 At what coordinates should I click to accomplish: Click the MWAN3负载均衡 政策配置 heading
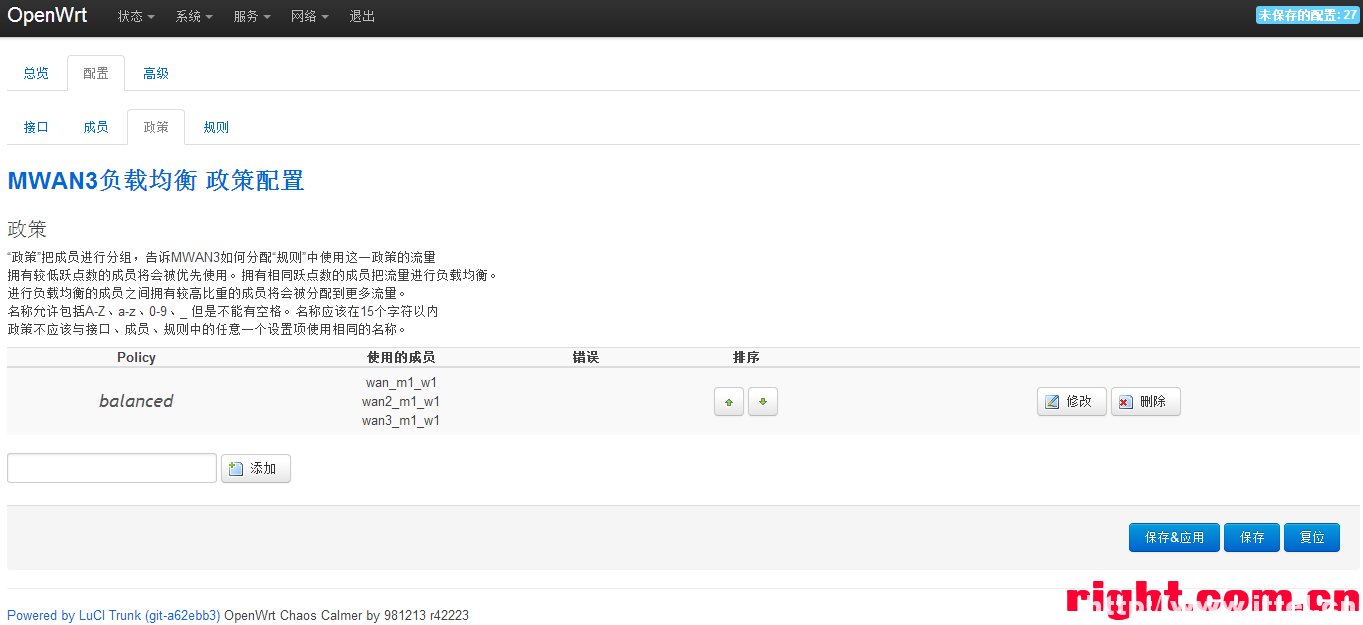(156, 181)
